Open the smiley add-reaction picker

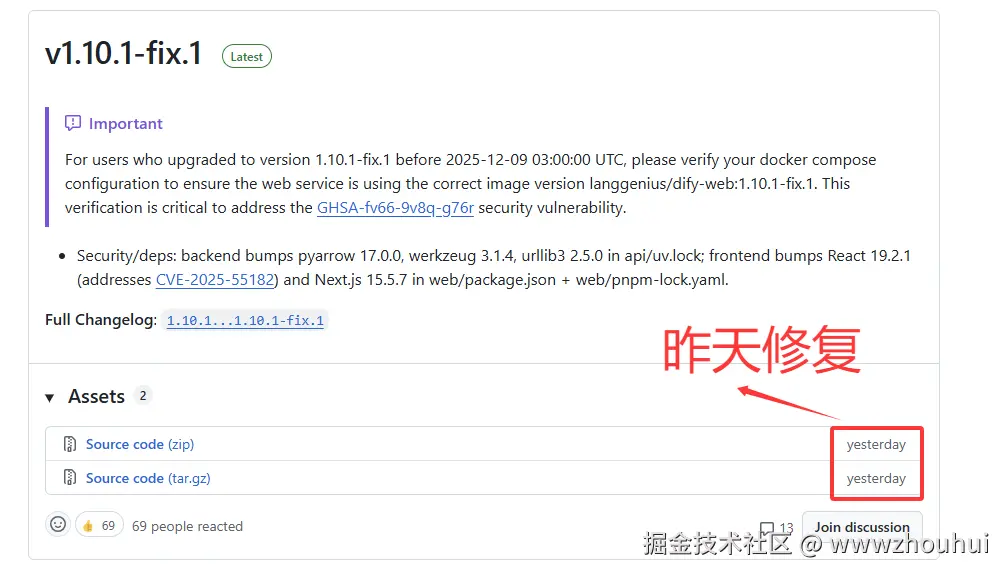point(58,525)
